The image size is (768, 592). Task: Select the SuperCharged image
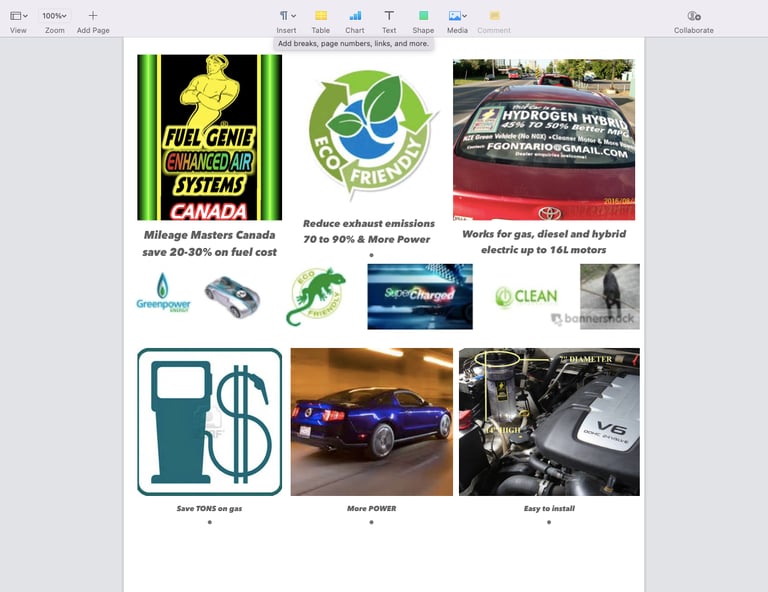420,297
